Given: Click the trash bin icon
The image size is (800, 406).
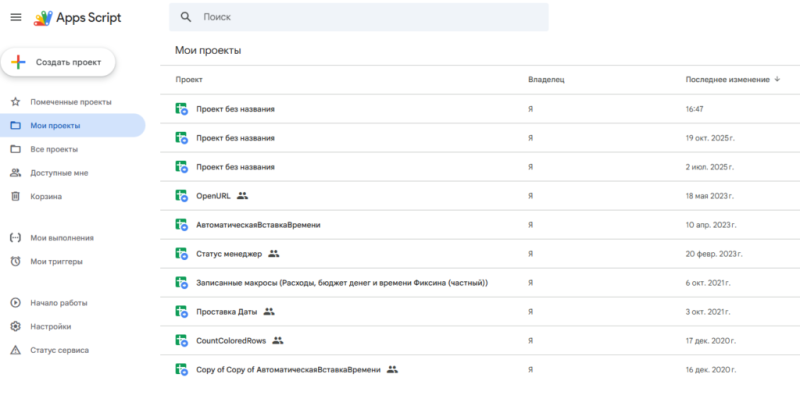Looking at the screenshot, I should pos(15,196).
